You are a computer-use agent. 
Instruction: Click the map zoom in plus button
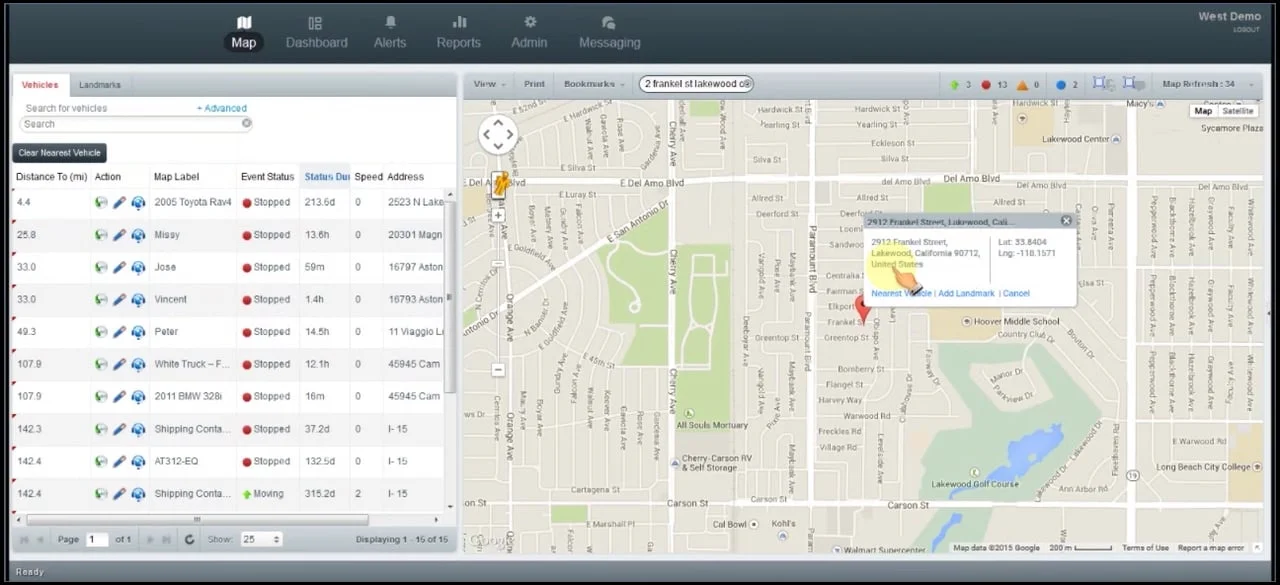pyautogui.click(x=498, y=215)
